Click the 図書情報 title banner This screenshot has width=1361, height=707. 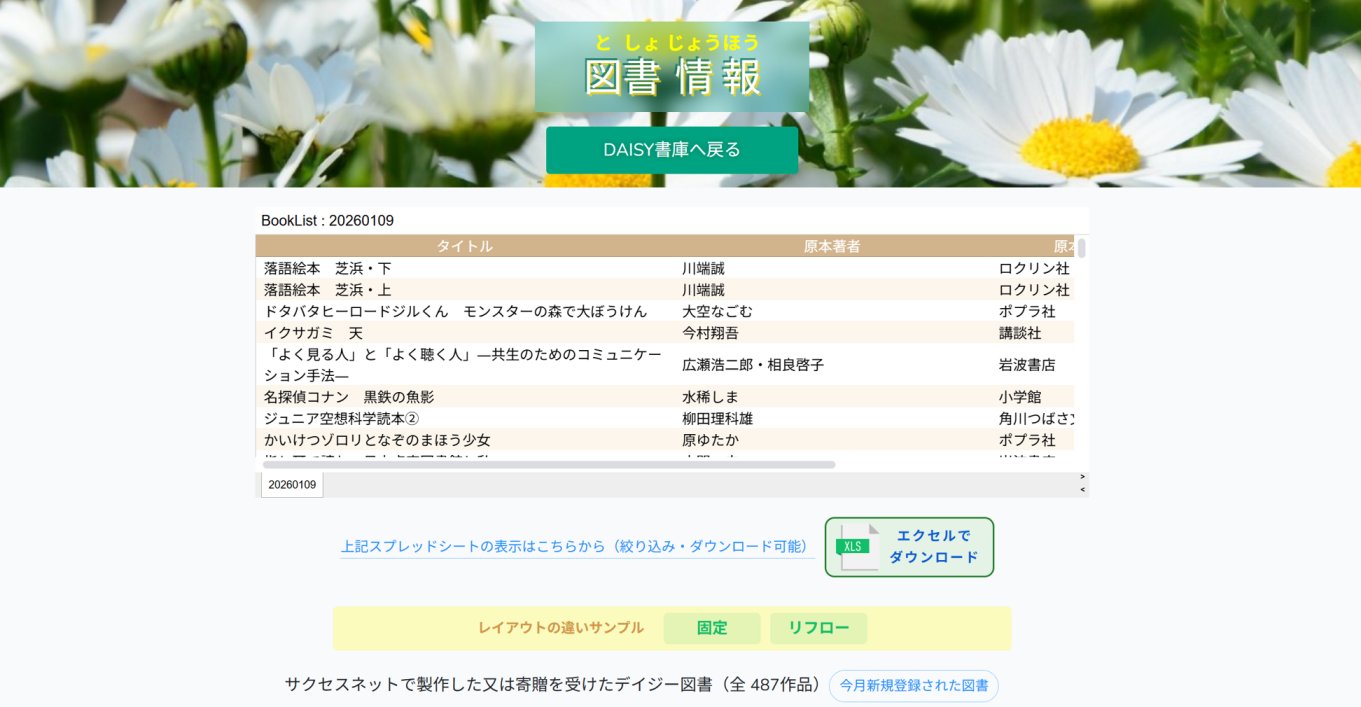point(672,67)
